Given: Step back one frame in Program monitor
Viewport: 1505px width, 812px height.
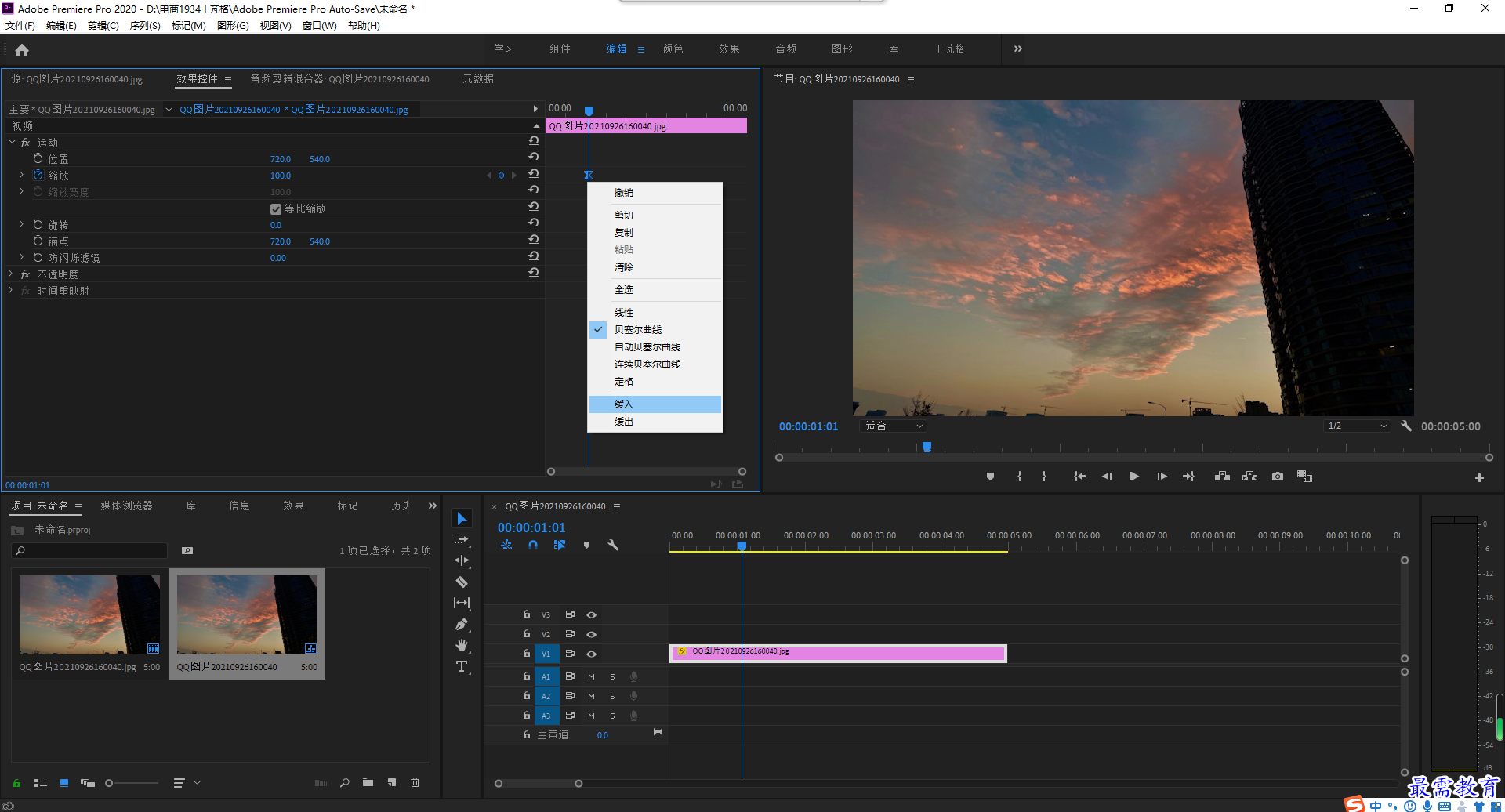Looking at the screenshot, I should [x=1107, y=477].
